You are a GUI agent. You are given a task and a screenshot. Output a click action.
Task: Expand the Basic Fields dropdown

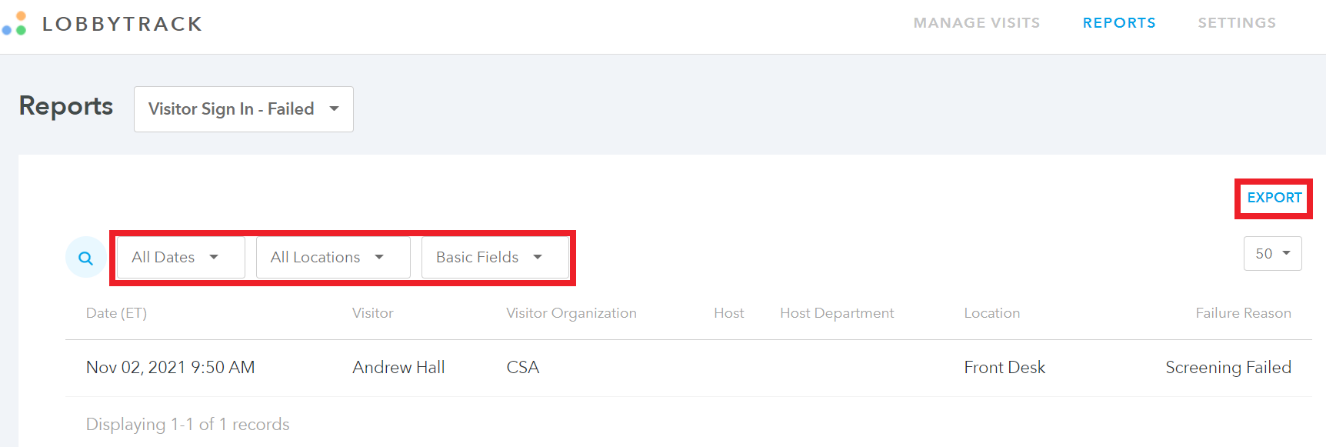click(495, 258)
